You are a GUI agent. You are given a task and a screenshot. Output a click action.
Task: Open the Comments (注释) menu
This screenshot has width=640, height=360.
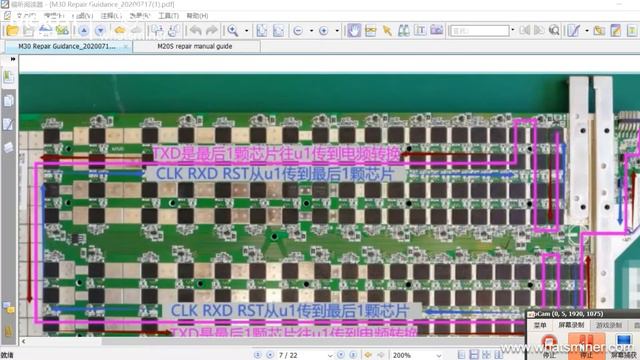click(x=111, y=16)
